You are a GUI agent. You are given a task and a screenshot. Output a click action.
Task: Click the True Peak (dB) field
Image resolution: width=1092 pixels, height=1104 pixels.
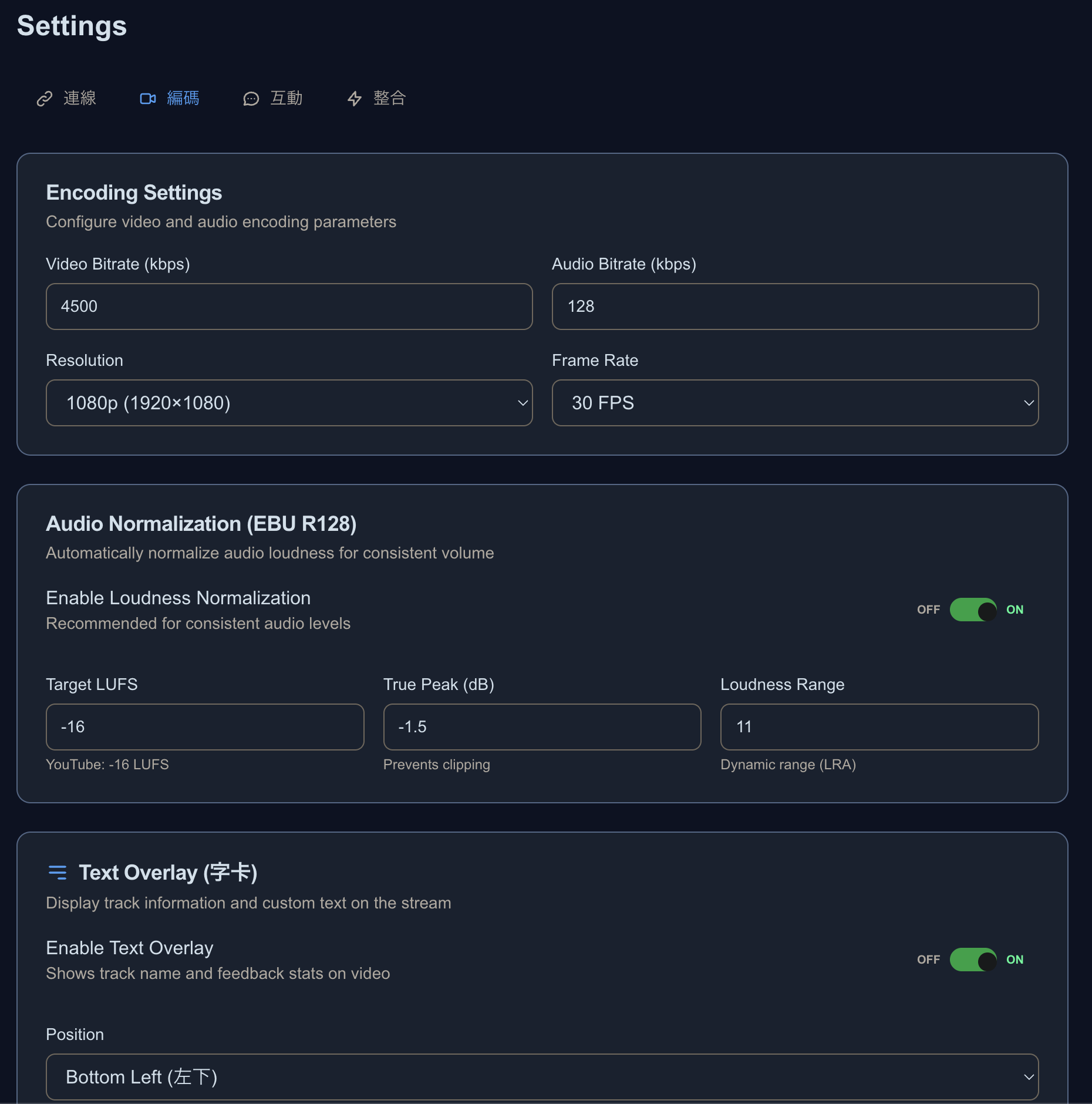[x=542, y=727]
